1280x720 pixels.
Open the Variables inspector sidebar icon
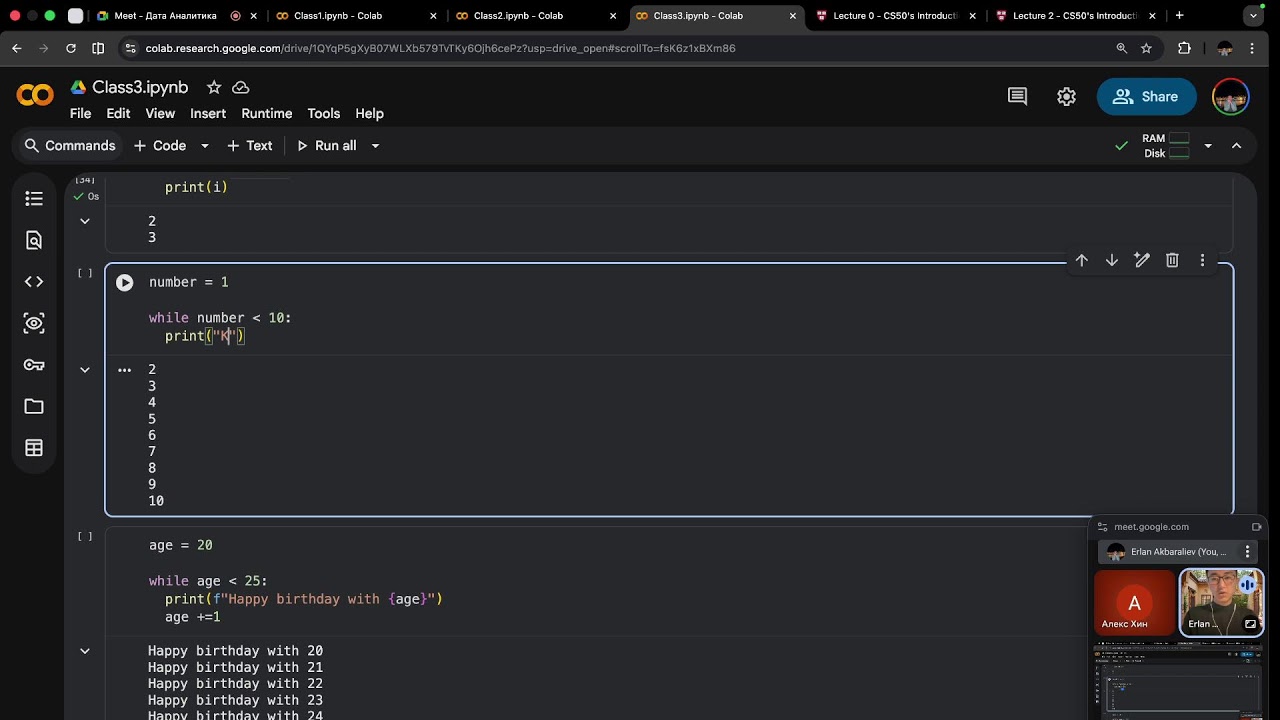(x=34, y=323)
